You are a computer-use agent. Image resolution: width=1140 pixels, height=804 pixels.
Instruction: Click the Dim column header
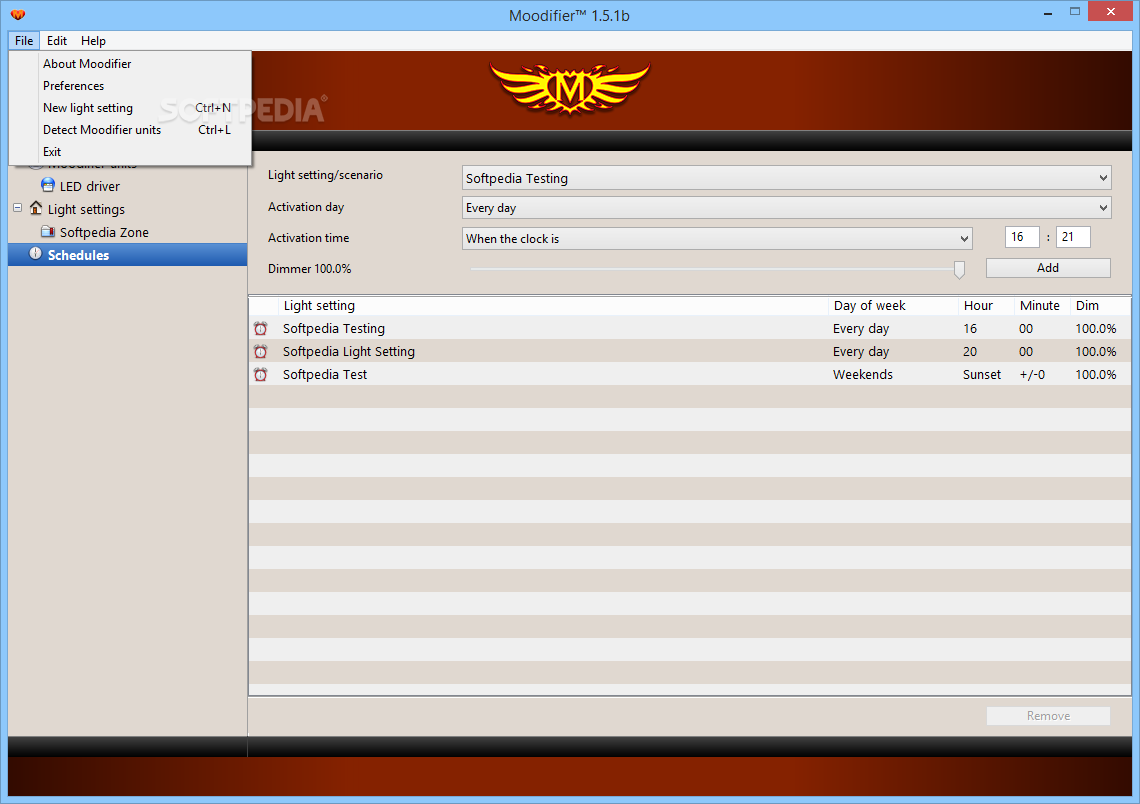click(1100, 306)
